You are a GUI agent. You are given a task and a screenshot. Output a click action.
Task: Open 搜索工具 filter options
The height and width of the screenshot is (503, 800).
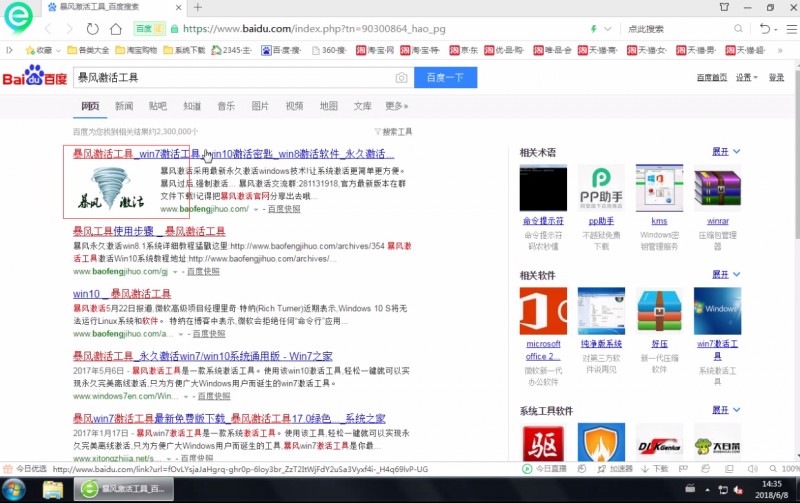click(x=393, y=132)
